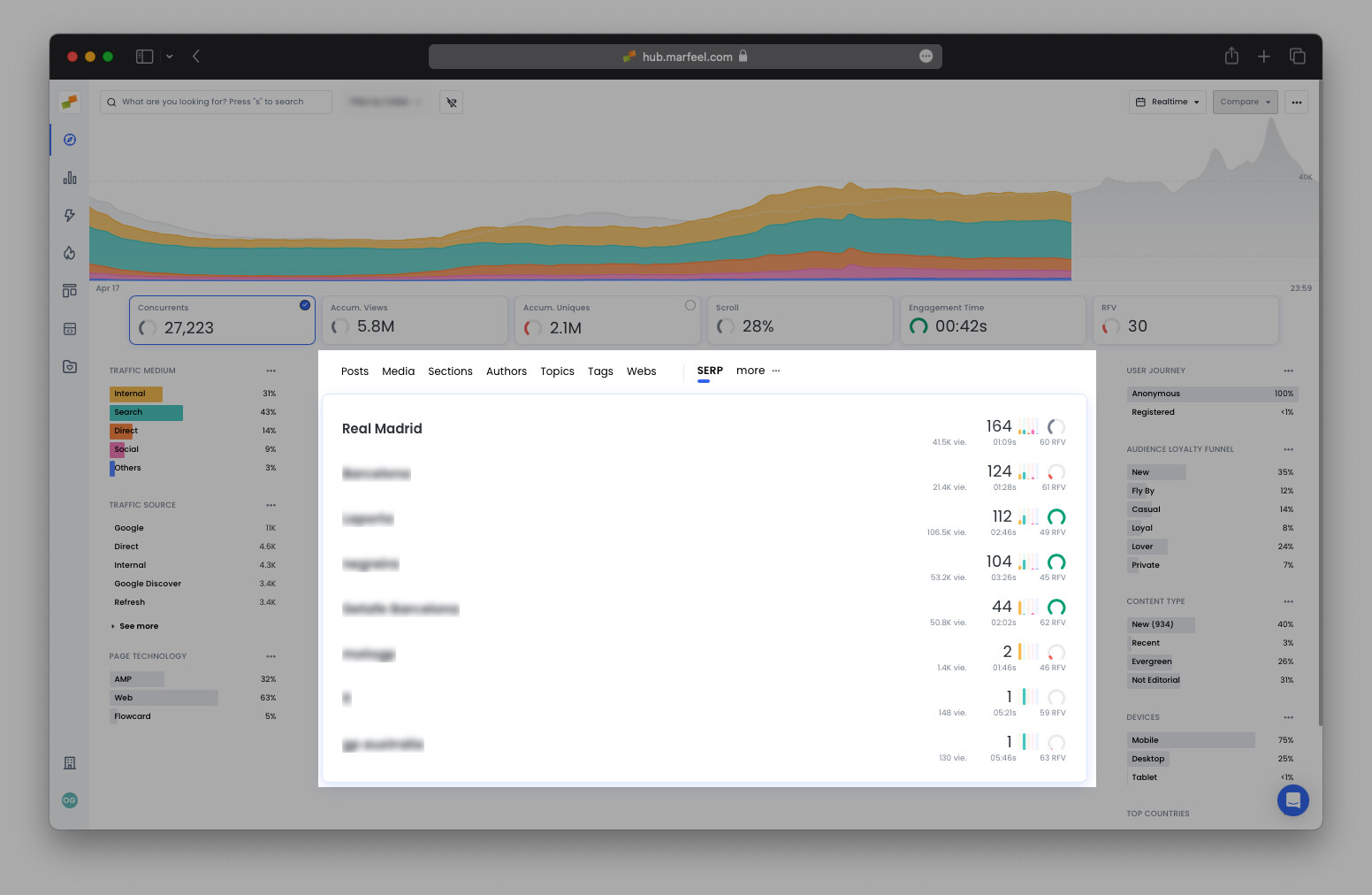Select the Concurrents metric radio button
Screen dimensions: 1372x895
coord(305,305)
